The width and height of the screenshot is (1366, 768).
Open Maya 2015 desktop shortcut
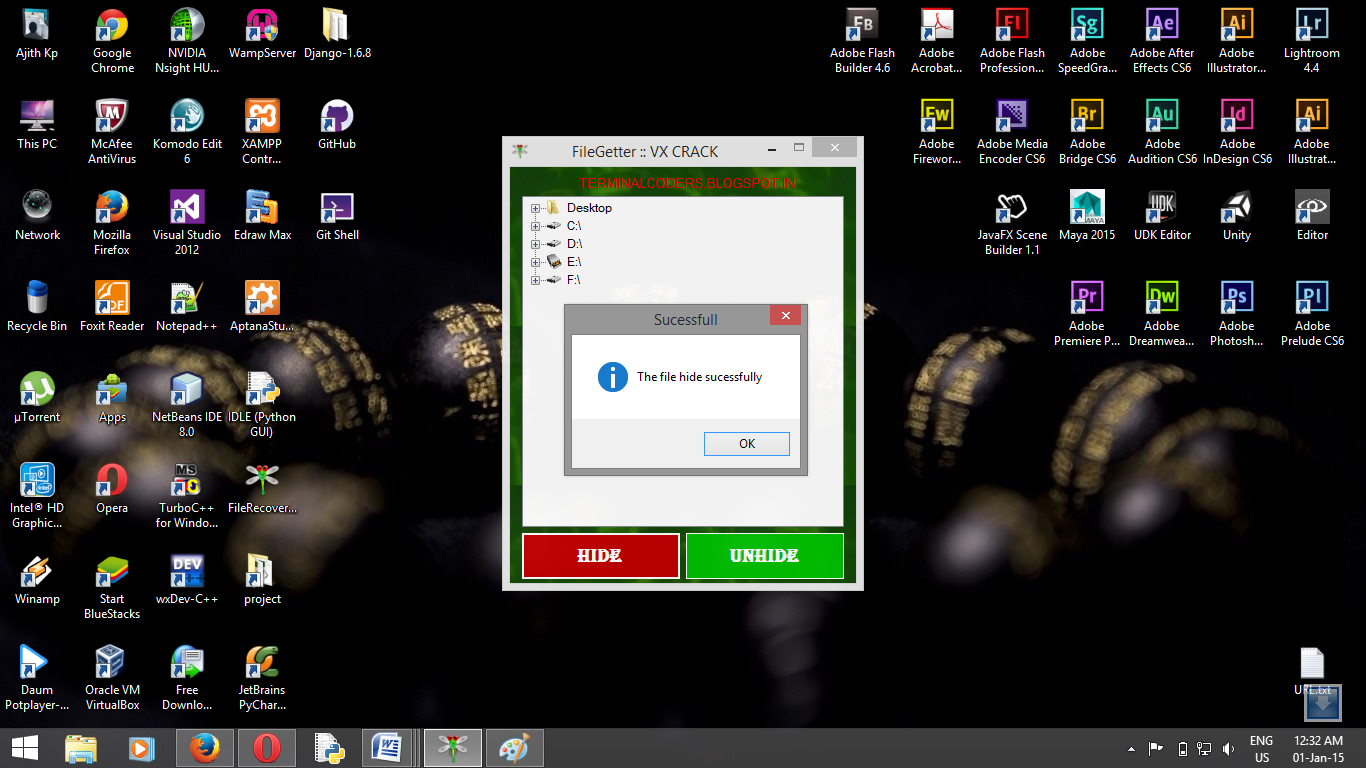tap(1087, 216)
